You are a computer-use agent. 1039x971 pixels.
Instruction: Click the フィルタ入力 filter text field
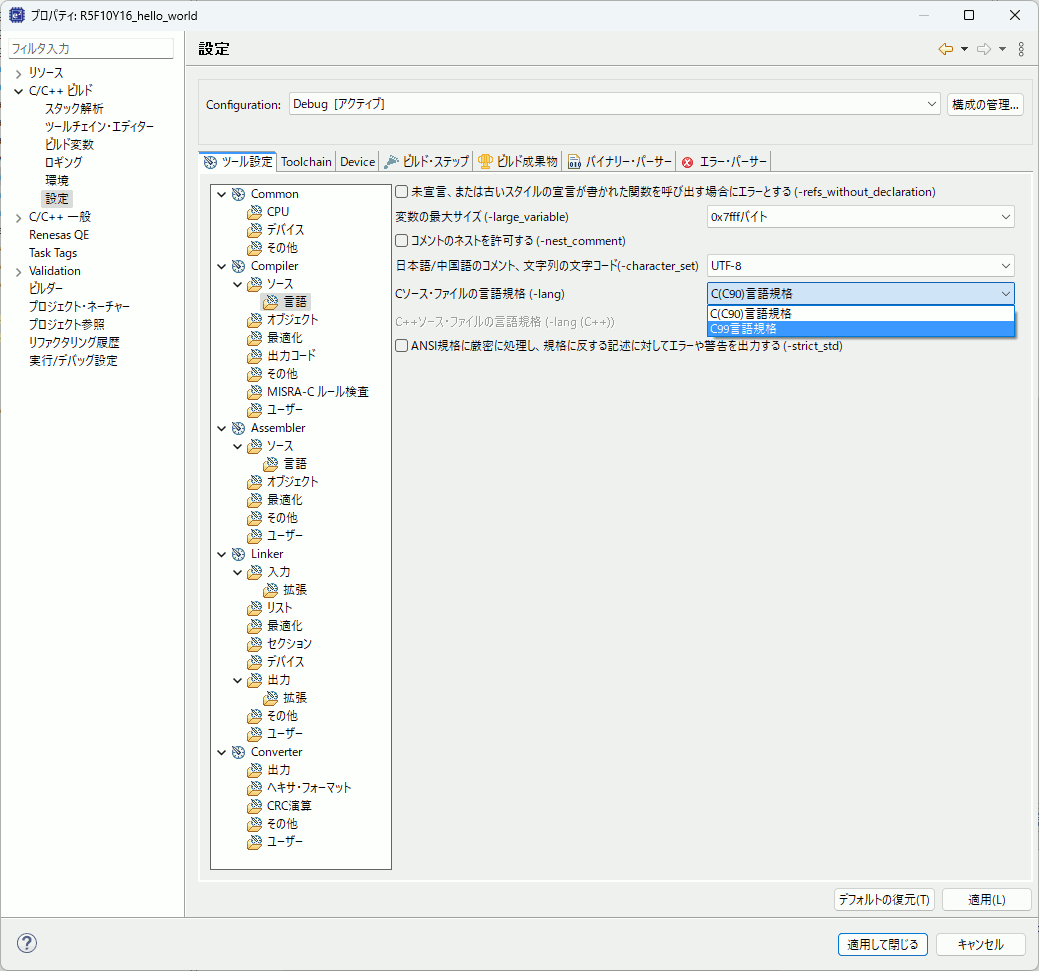pyautogui.click(x=90, y=48)
